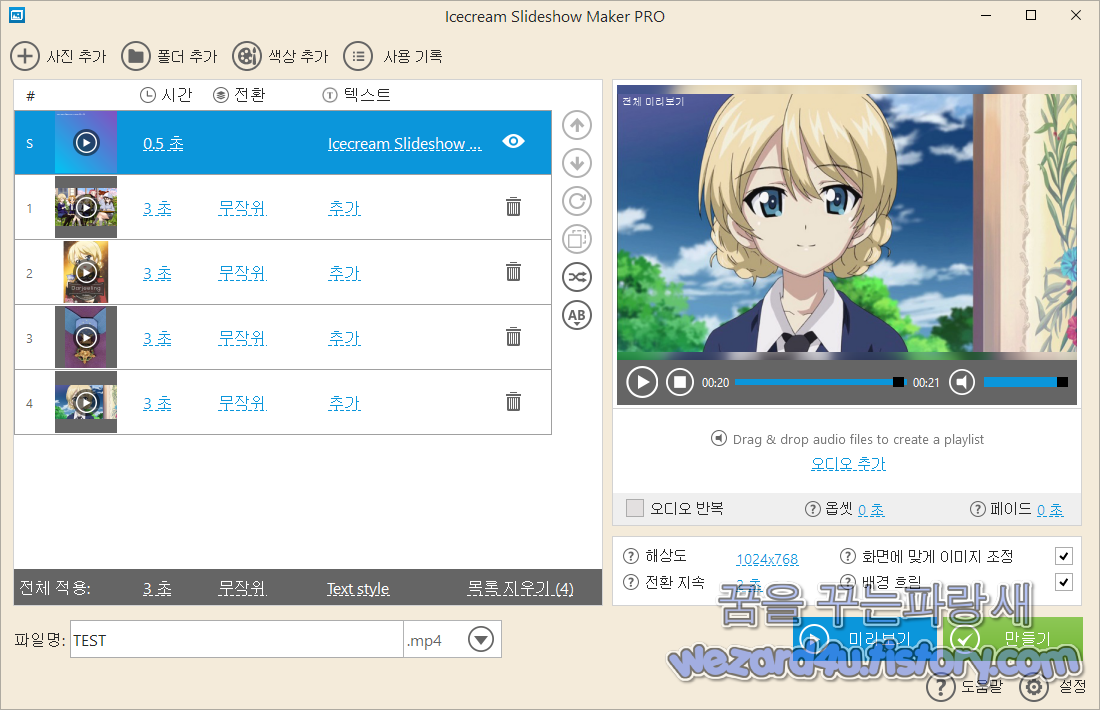Play the slideshow preview
This screenshot has height=710, width=1100.
(x=642, y=382)
